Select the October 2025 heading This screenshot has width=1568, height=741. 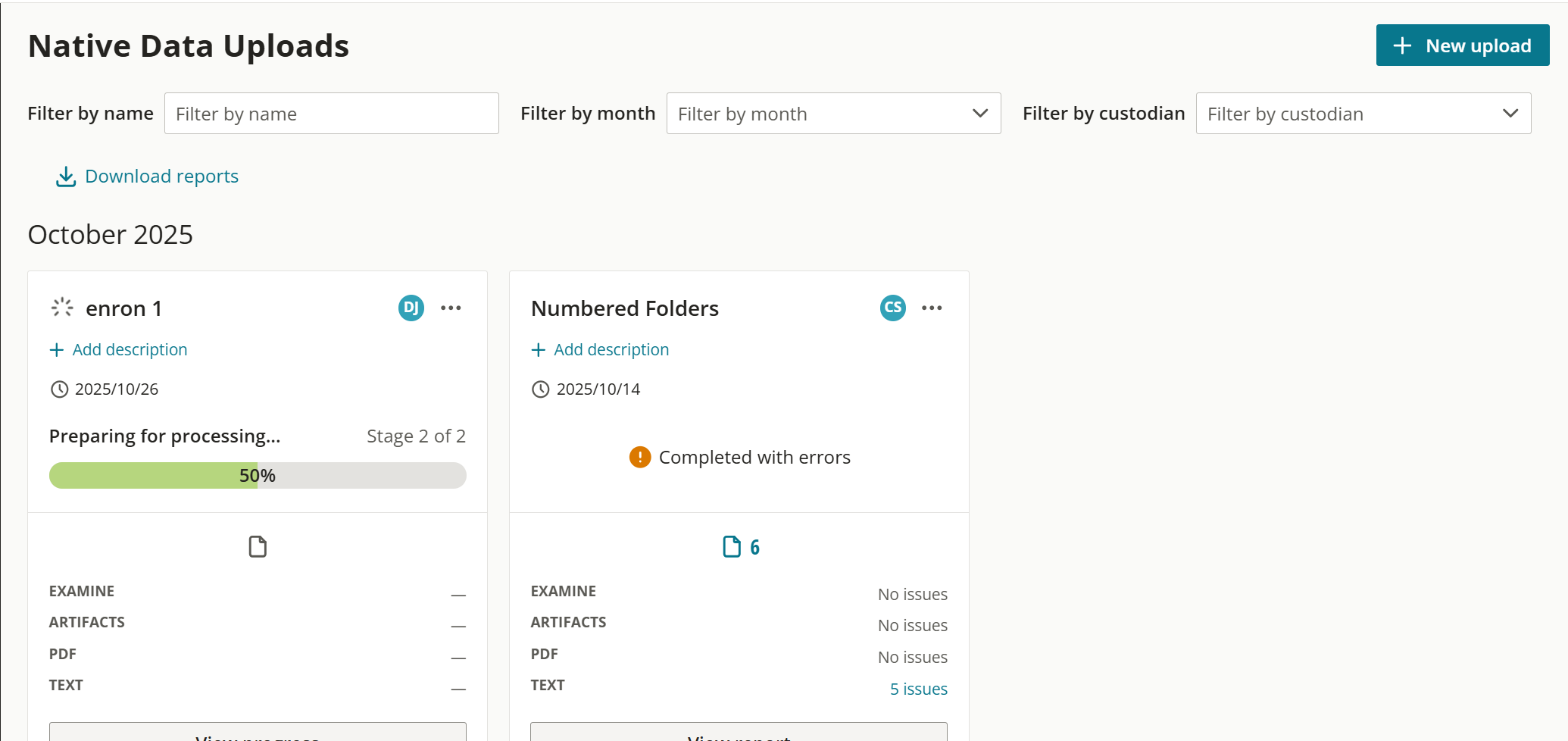point(111,235)
